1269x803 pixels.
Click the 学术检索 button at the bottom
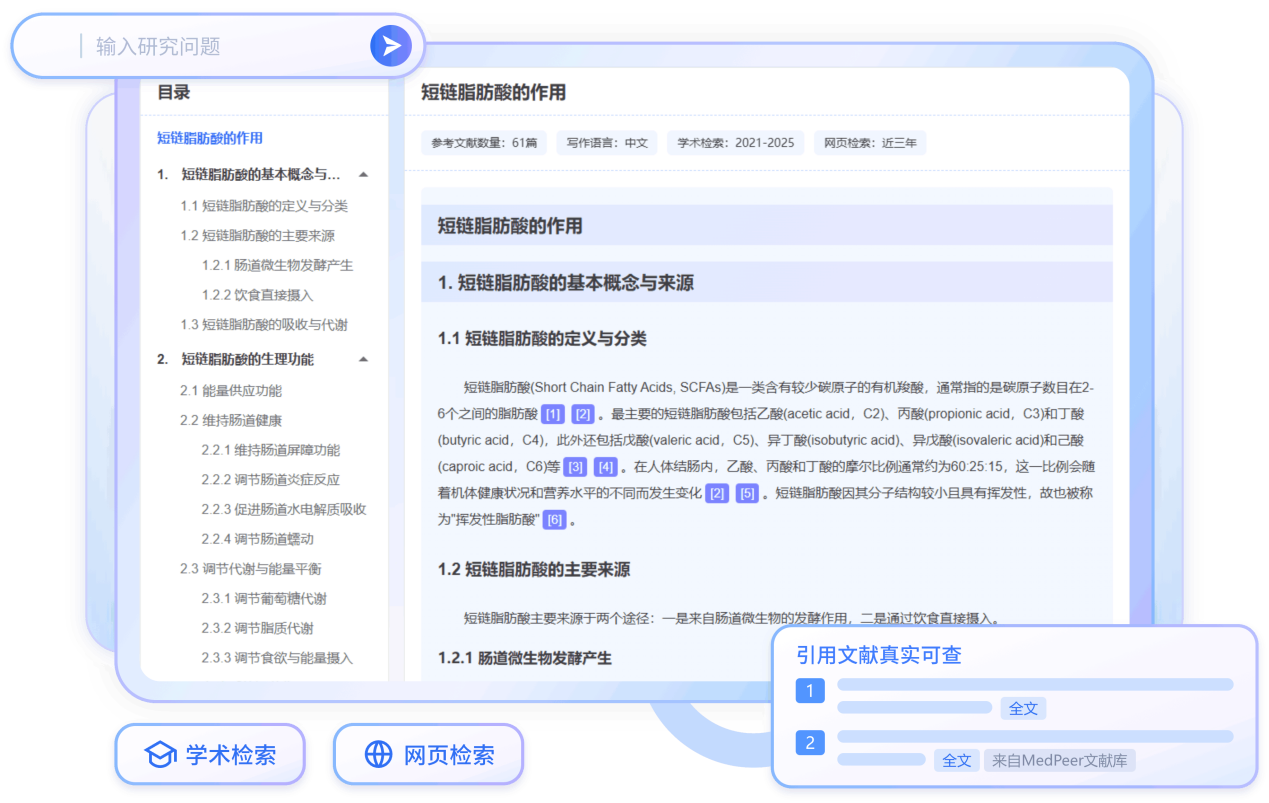(x=211, y=755)
